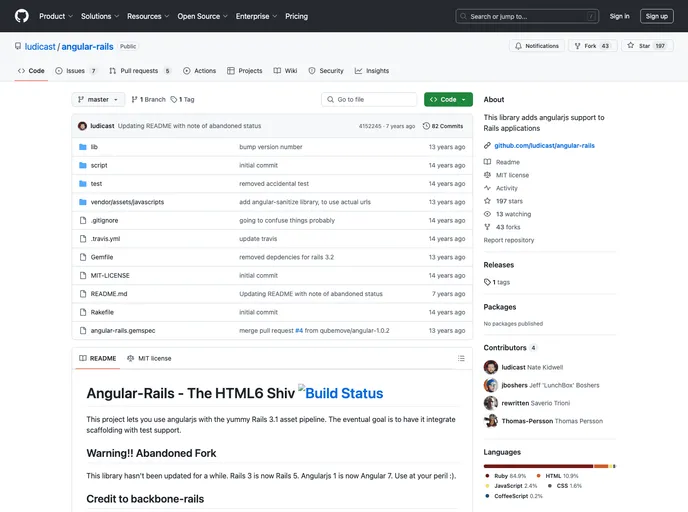The image size is (688, 512).
Task: Click the HTML language color dot
Action: [x=538, y=476]
